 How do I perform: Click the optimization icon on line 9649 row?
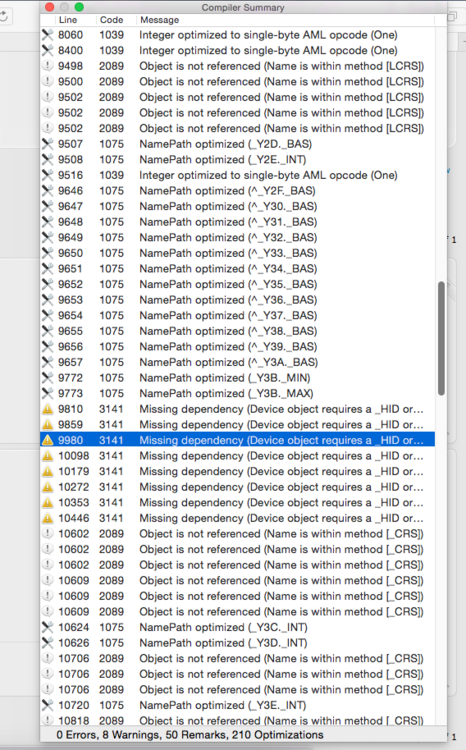point(47,237)
